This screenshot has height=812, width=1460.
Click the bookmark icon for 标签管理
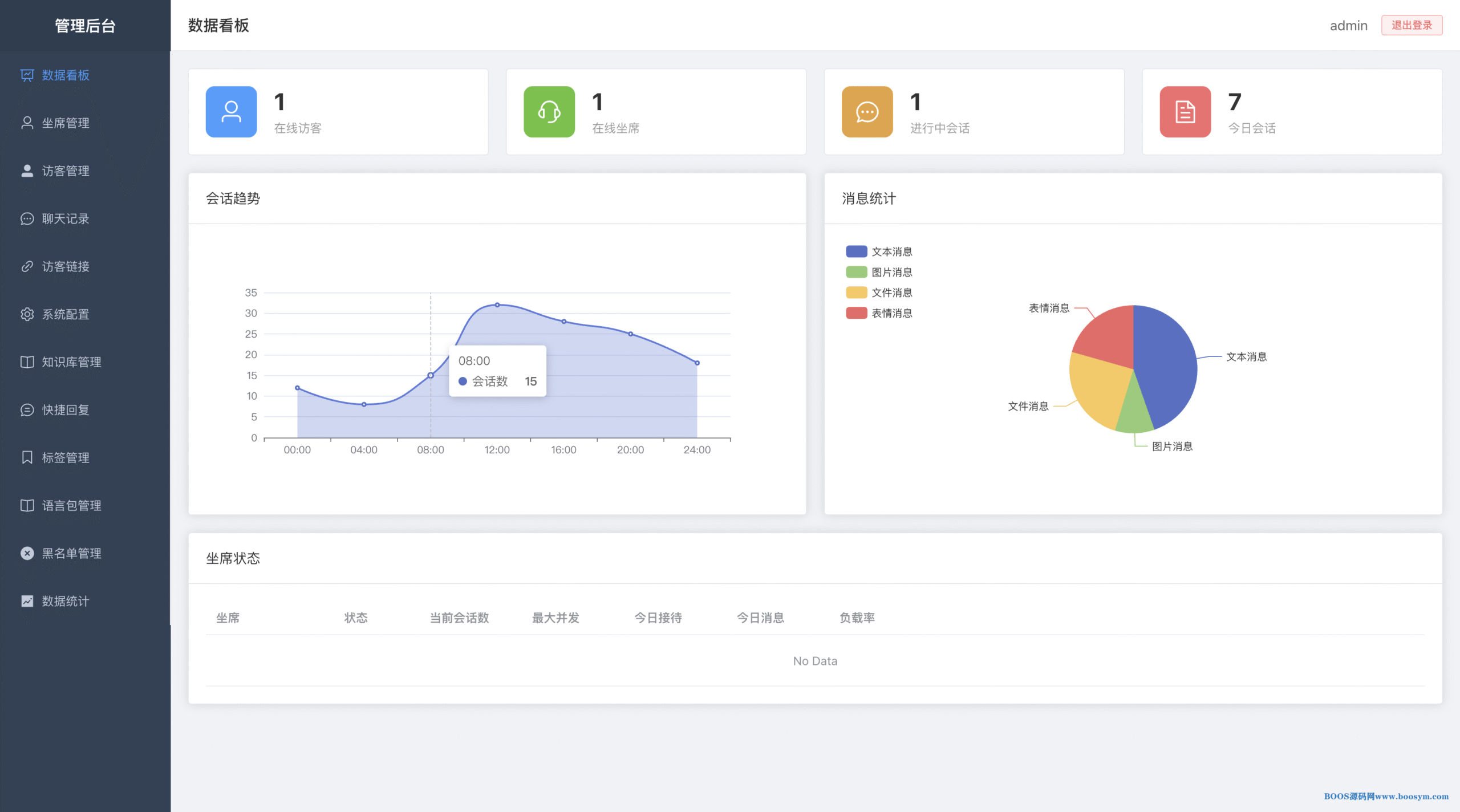pos(27,457)
